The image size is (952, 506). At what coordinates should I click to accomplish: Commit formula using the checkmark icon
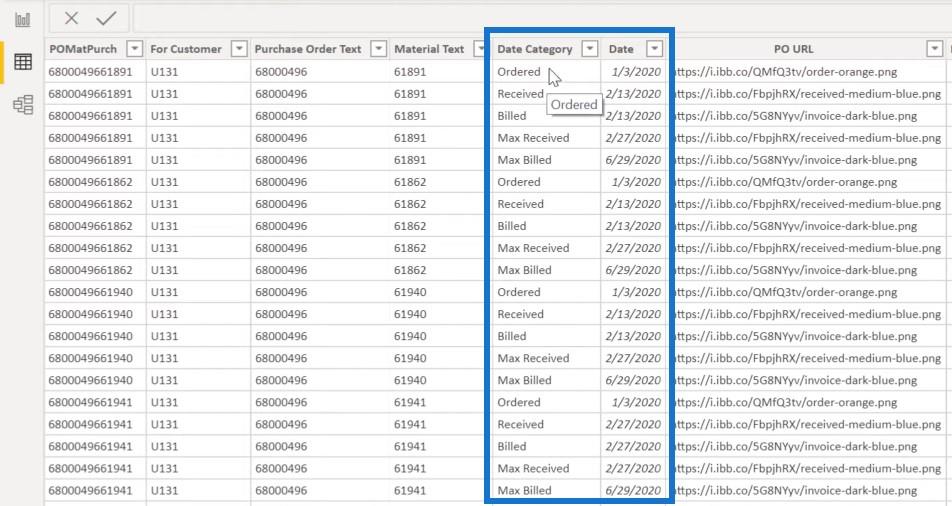(106, 18)
